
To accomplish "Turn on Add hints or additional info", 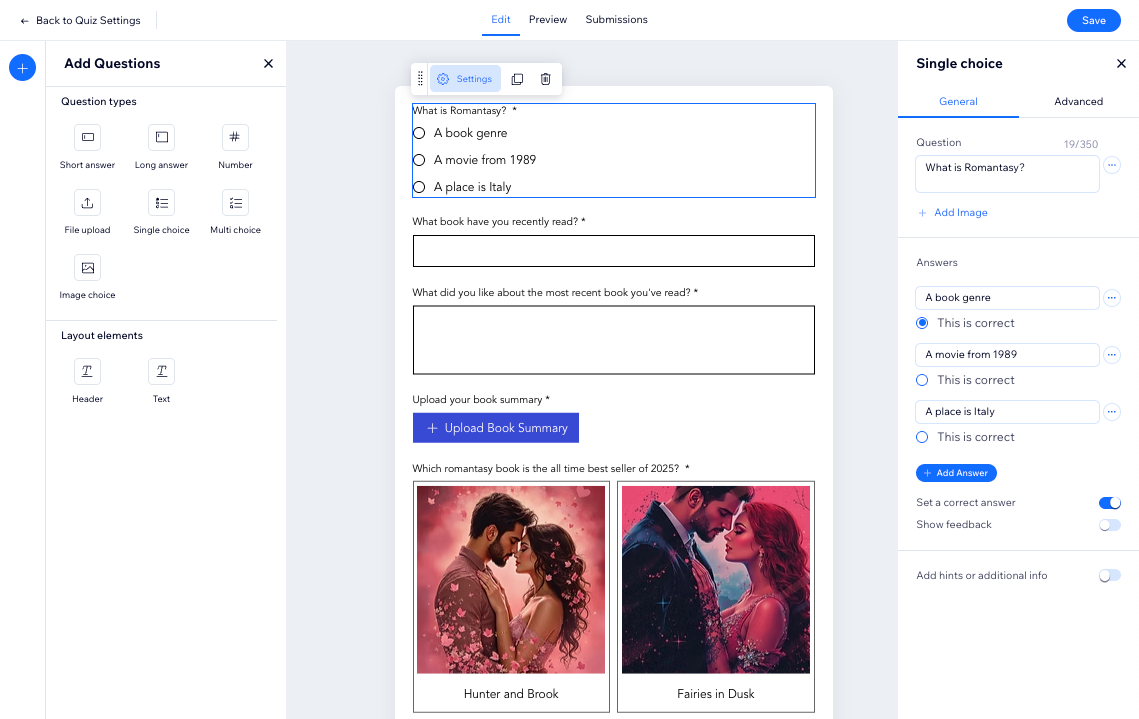I will (x=1109, y=576).
